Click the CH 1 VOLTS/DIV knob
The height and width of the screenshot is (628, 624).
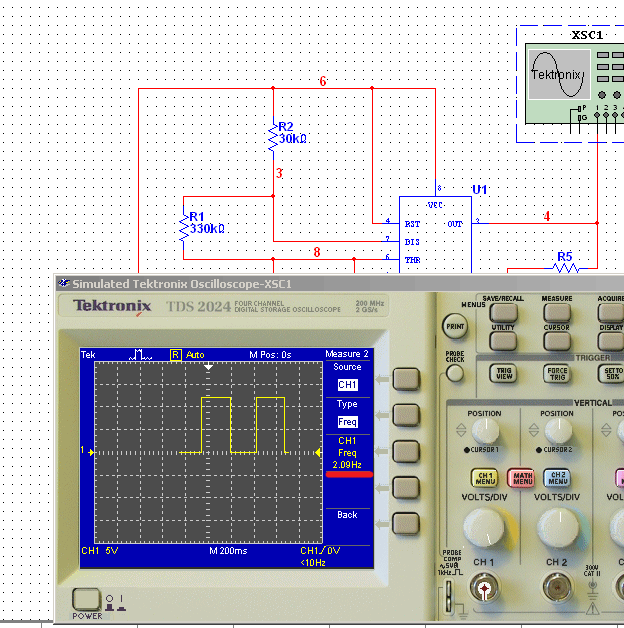pos(485,528)
